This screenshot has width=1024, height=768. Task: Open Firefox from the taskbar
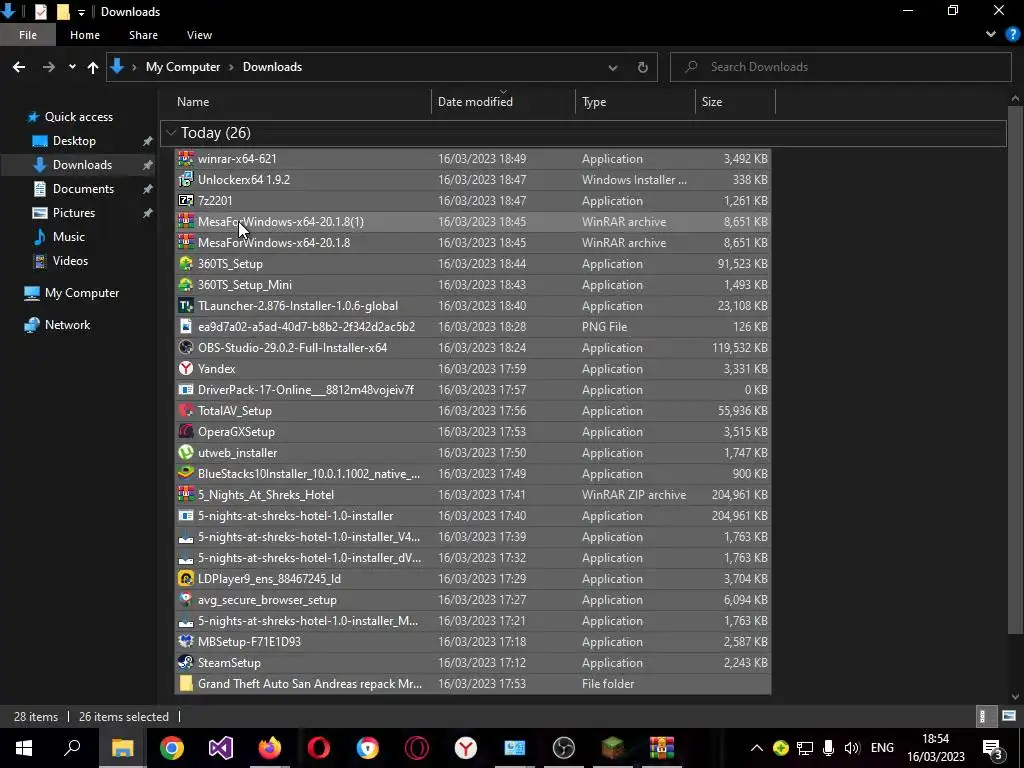(270, 748)
